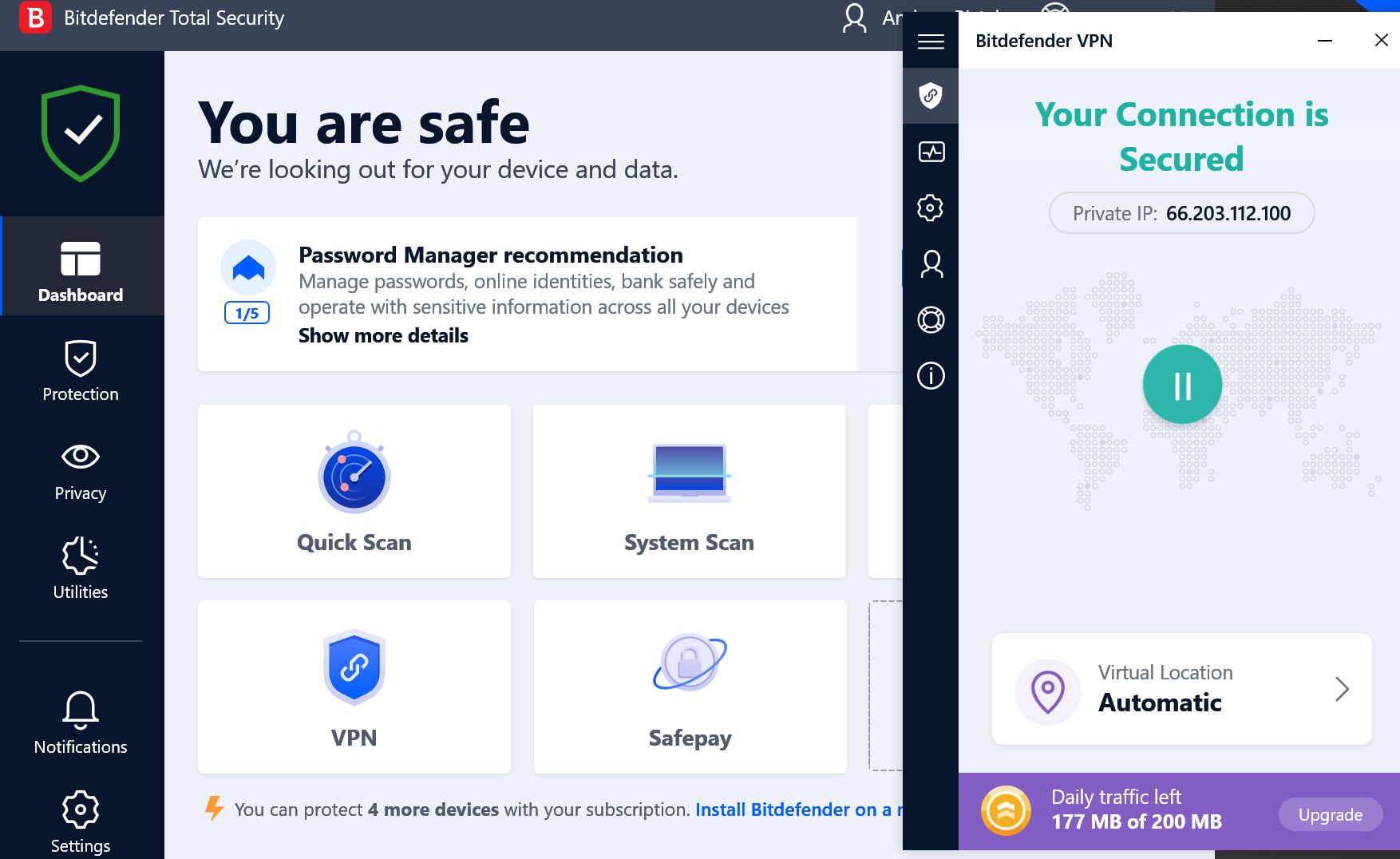Click the Private IP address field

1181,213
